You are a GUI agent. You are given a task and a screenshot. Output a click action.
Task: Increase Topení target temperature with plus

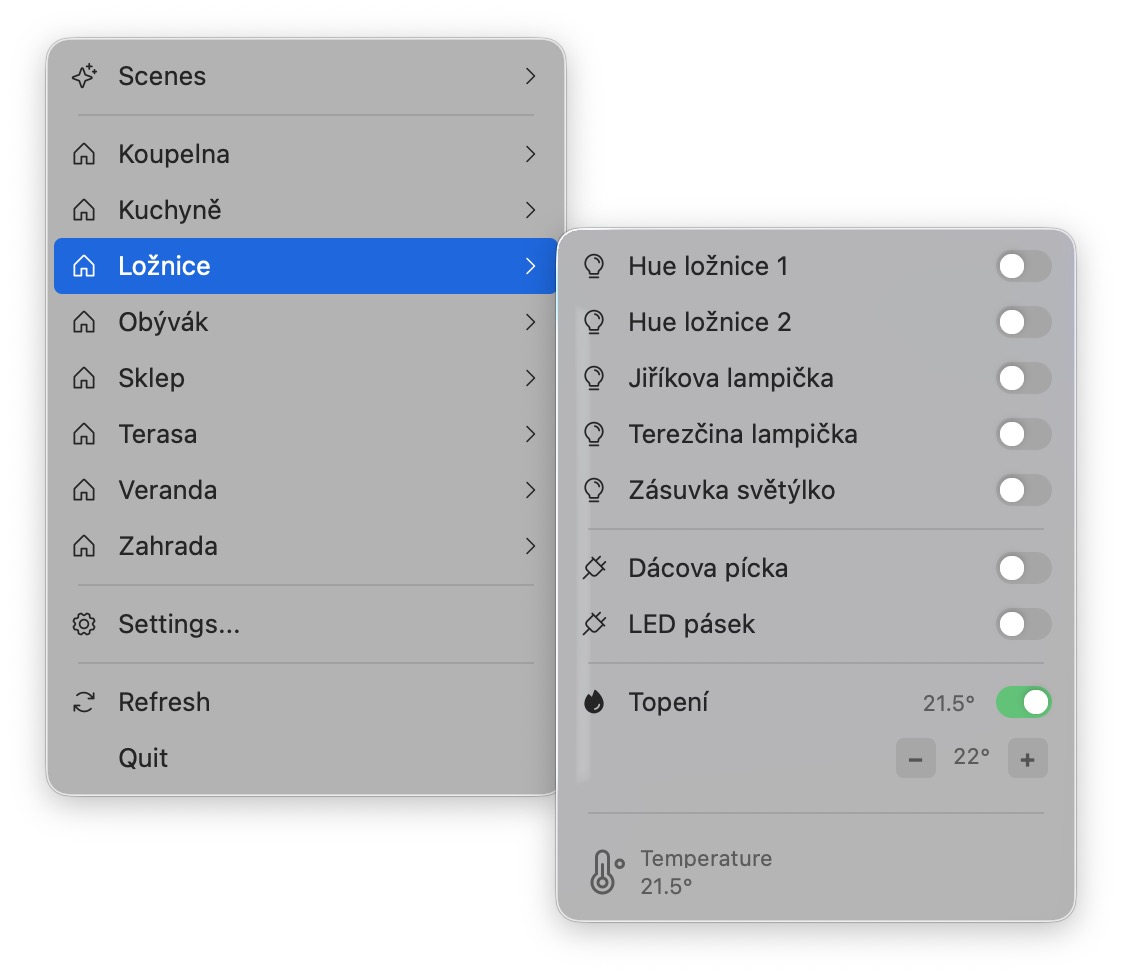(1027, 759)
